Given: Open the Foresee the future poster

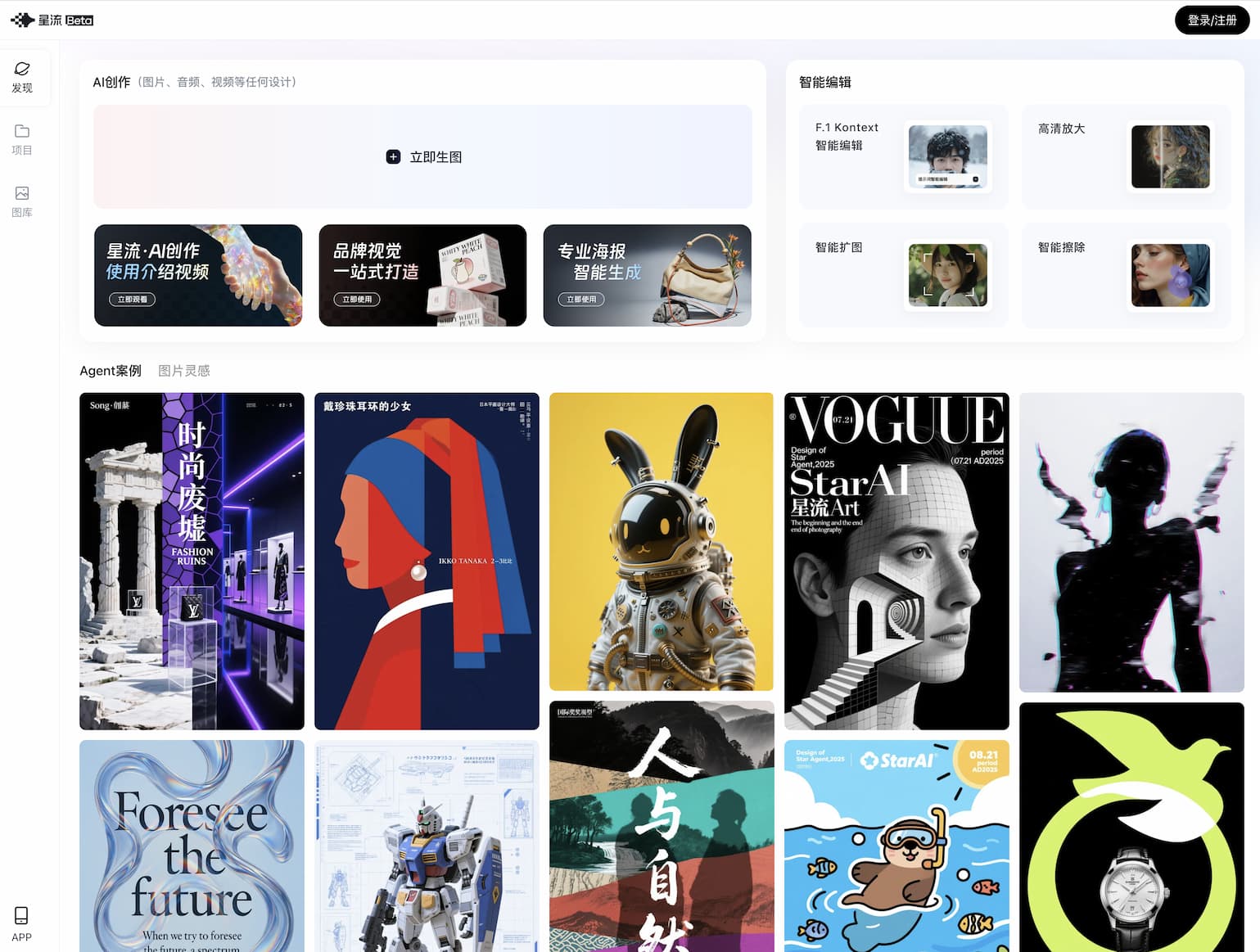Looking at the screenshot, I should point(192,846).
